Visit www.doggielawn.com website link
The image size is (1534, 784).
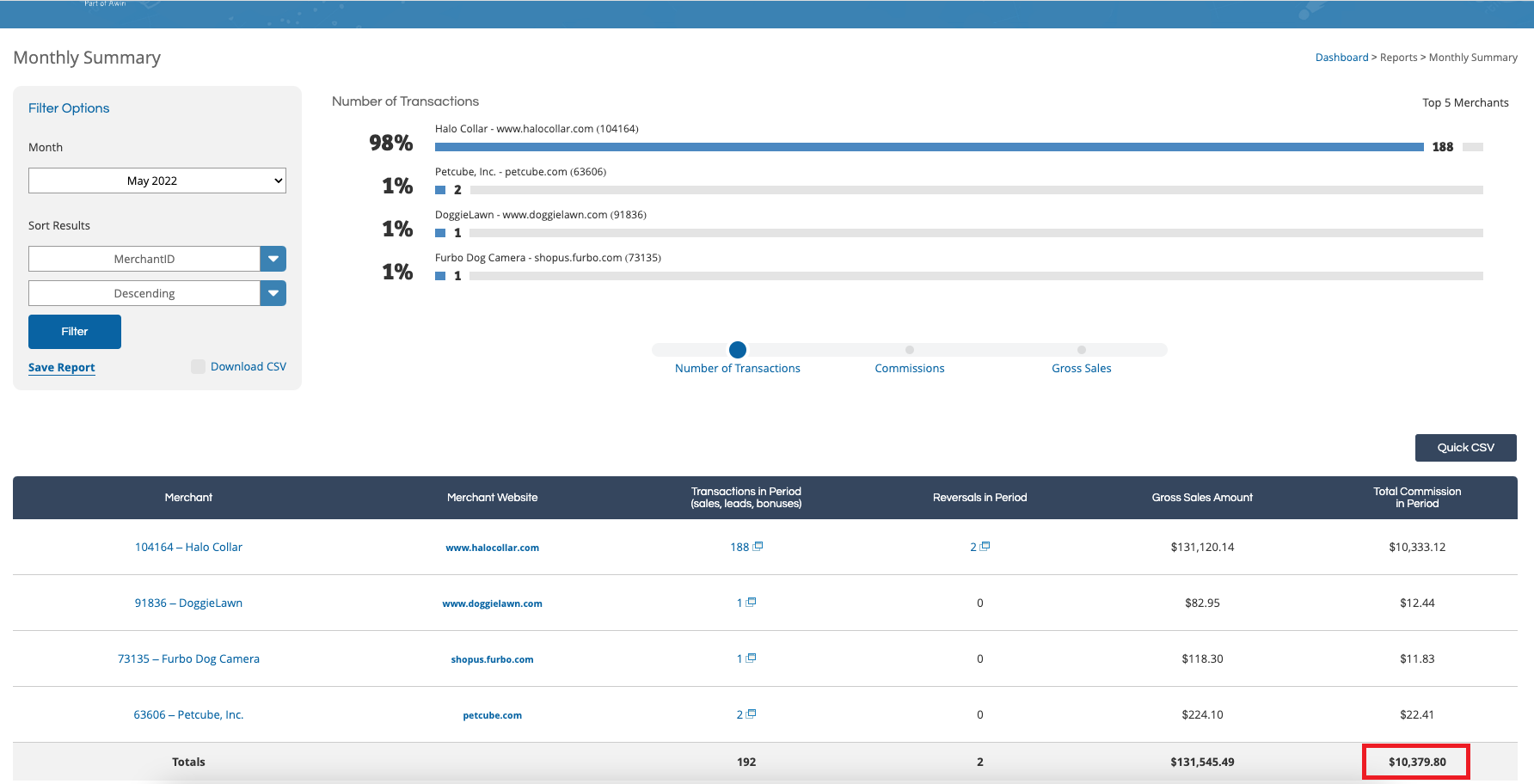tap(493, 603)
